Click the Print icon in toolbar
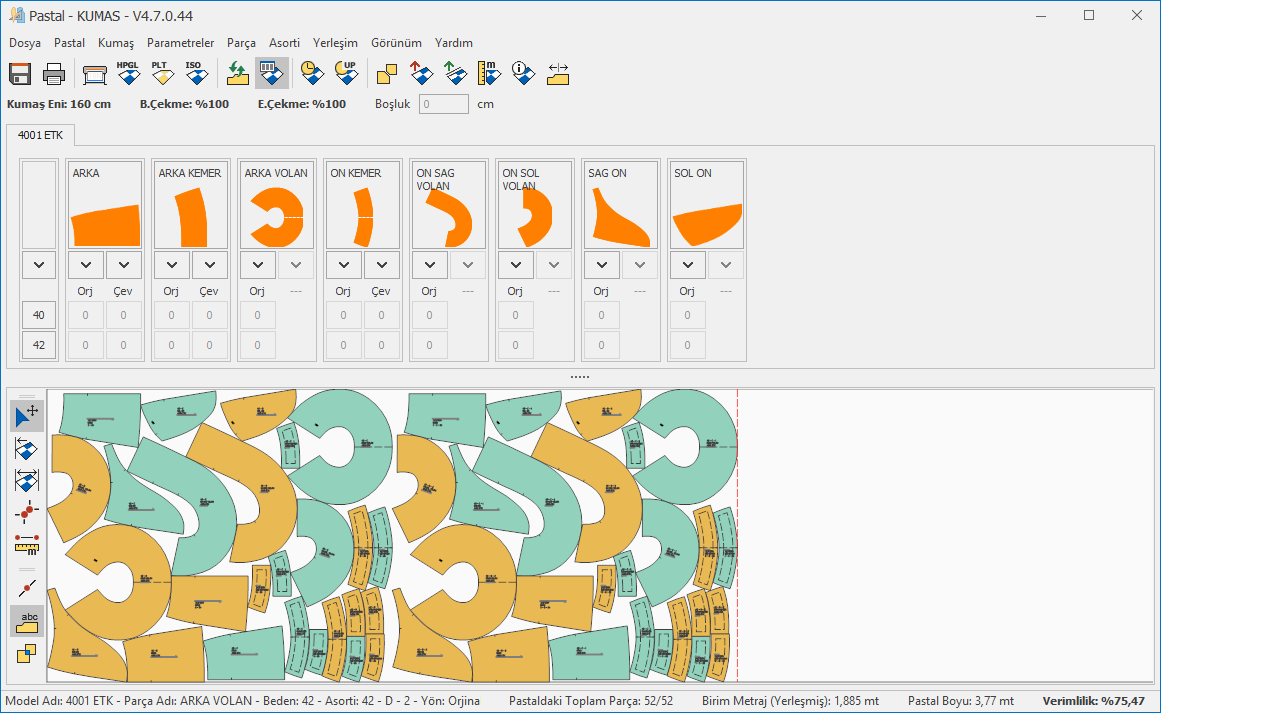1270x713 pixels. point(54,74)
